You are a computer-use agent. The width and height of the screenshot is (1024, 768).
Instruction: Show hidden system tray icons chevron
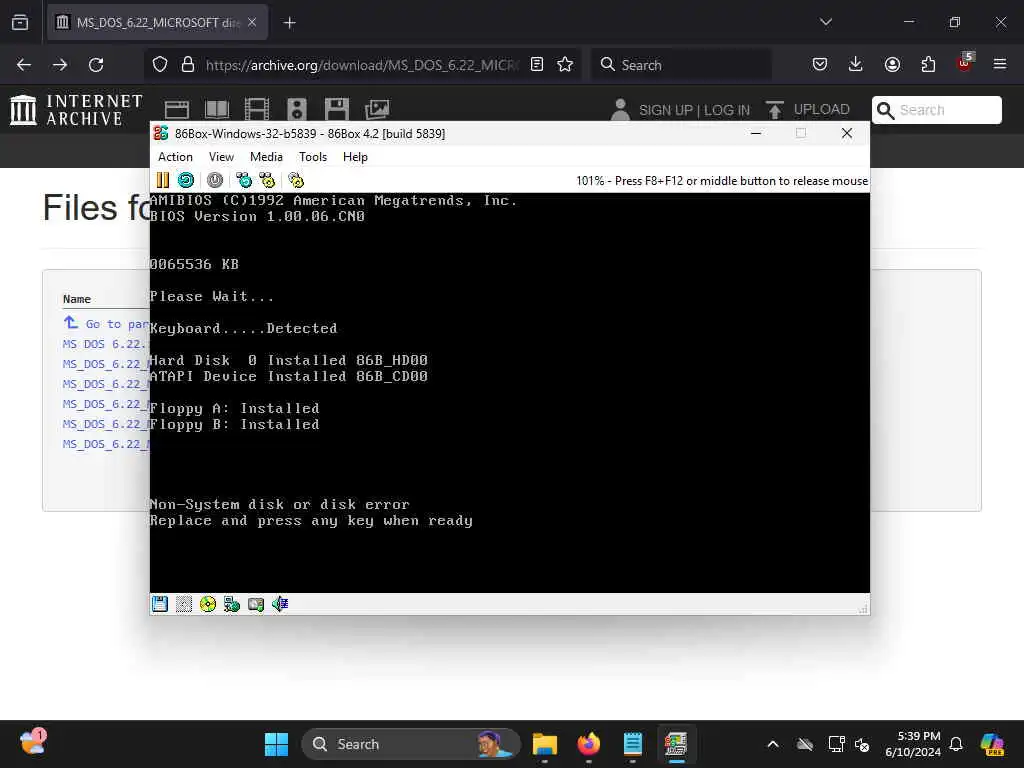click(x=773, y=744)
